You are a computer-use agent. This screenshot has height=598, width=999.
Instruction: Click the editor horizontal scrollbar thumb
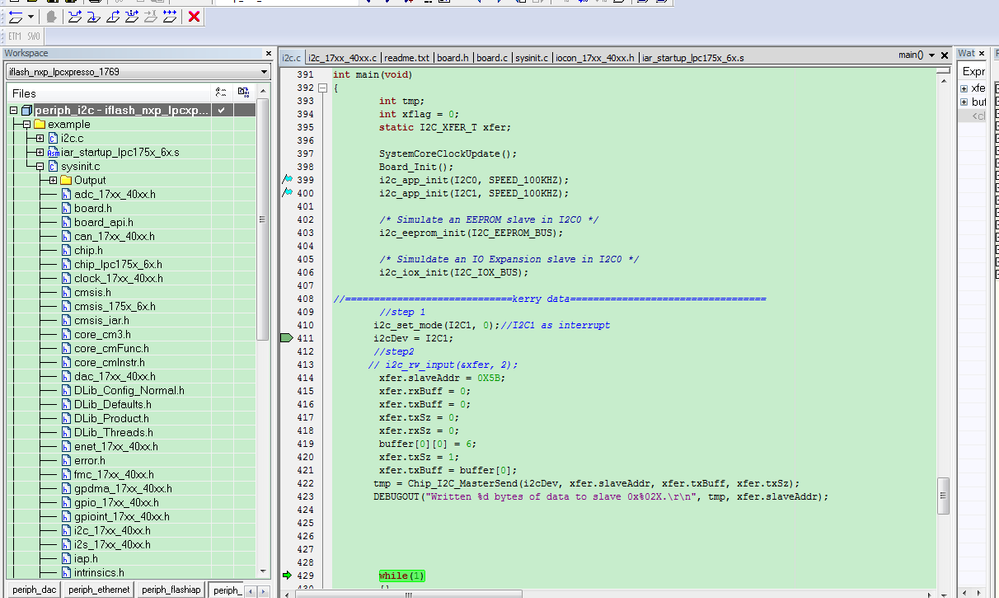point(408,594)
